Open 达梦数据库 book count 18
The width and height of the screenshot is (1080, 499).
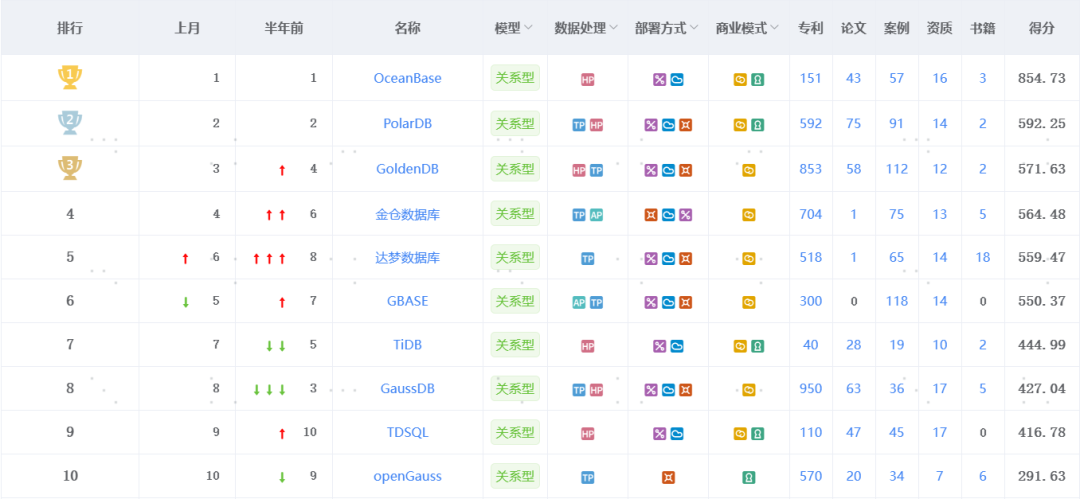983,258
